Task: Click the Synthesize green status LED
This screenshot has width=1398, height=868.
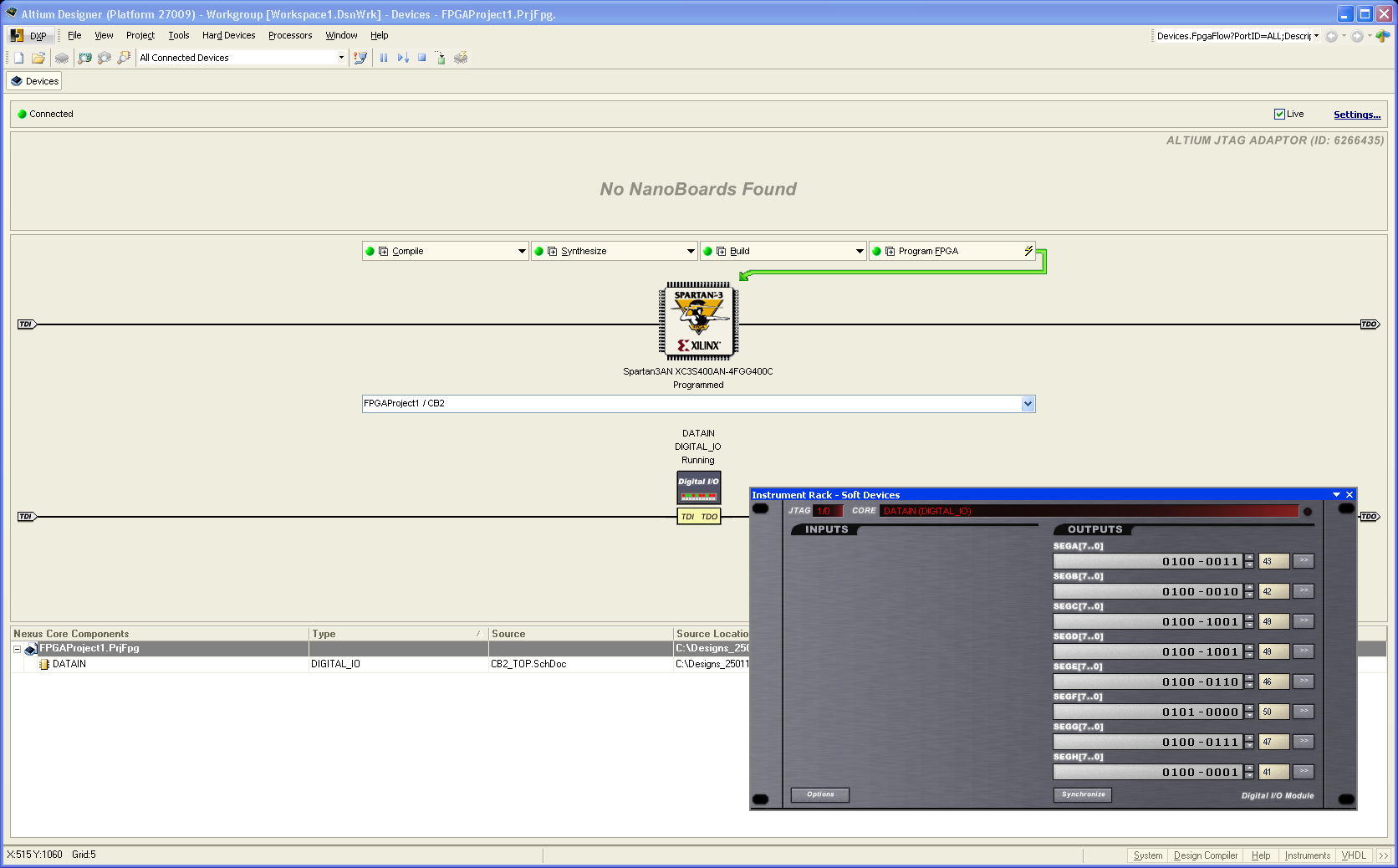Action: [x=539, y=251]
